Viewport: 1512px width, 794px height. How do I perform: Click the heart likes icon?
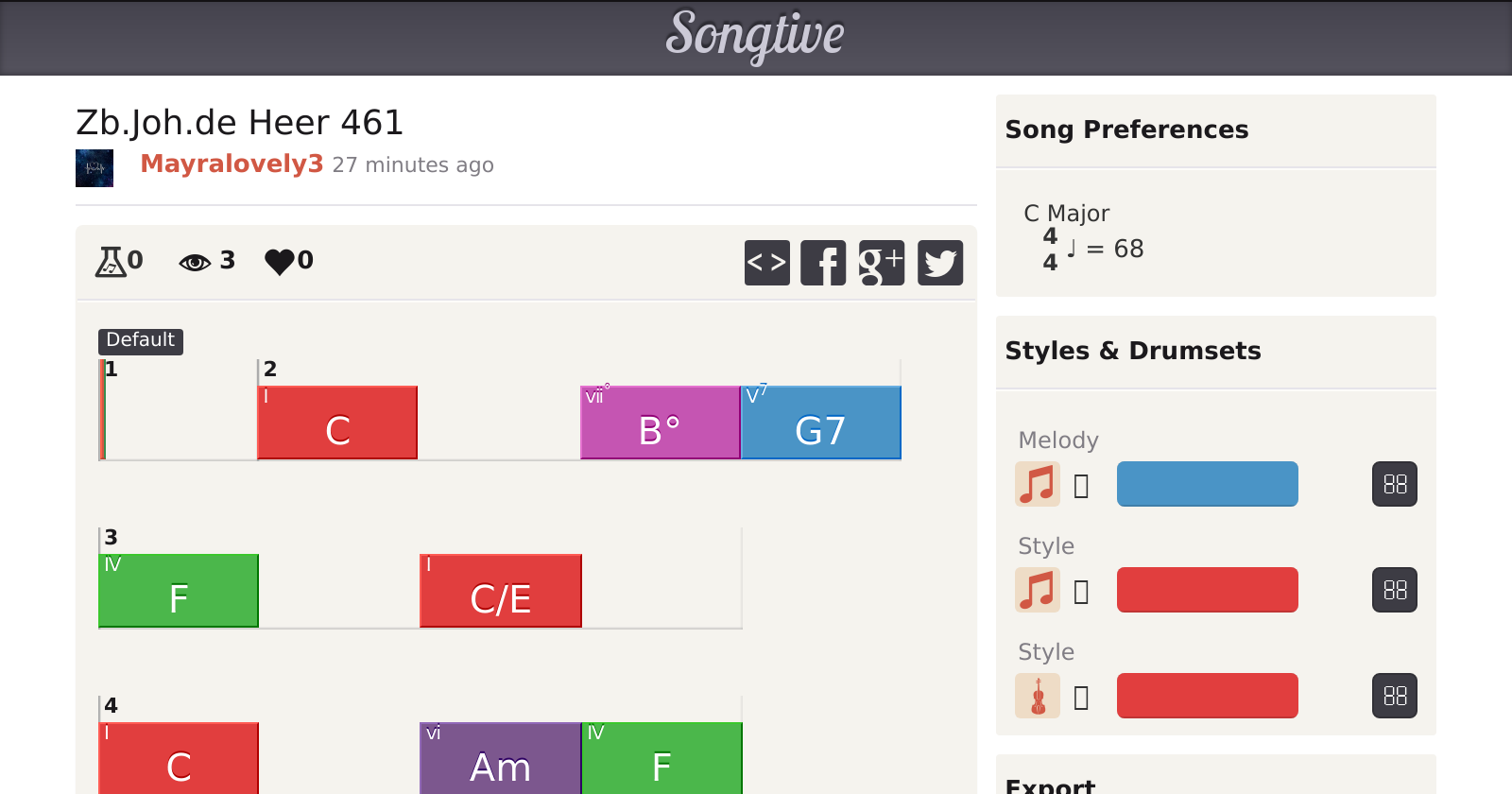pyautogui.click(x=280, y=261)
